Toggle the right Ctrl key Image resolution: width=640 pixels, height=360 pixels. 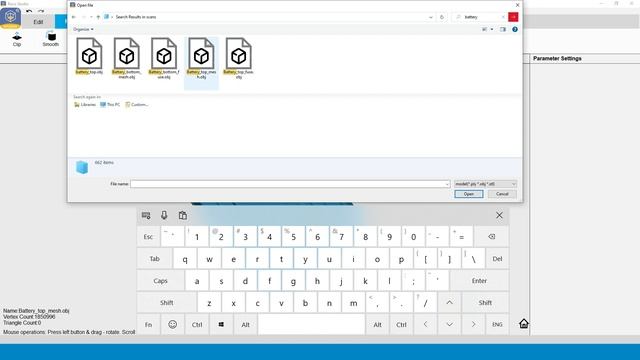[x=402, y=324]
